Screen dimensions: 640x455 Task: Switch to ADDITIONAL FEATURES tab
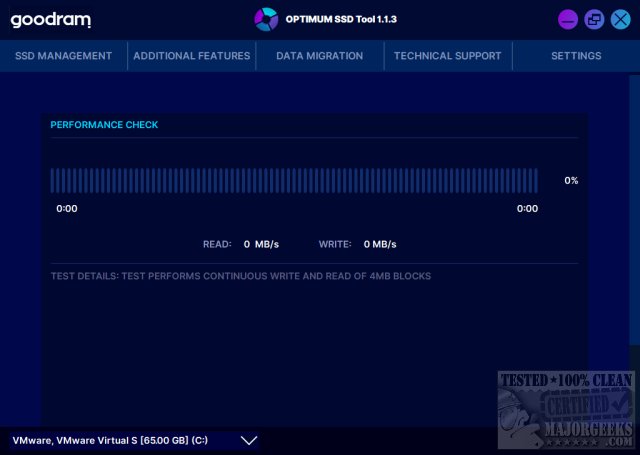point(191,56)
